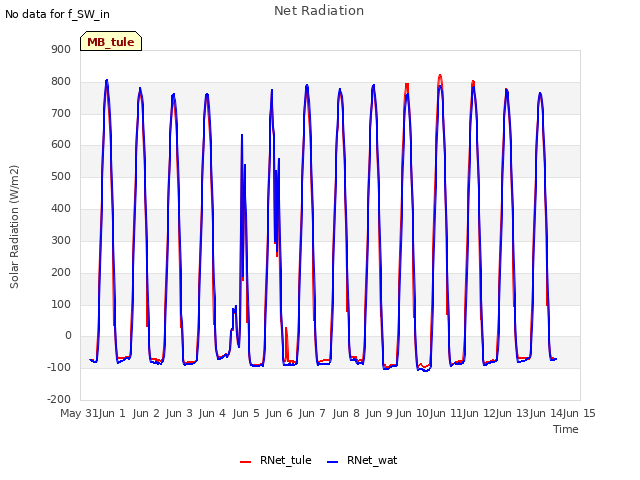
Task: Click the 600 y-axis tick label
Action: tap(61, 144)
